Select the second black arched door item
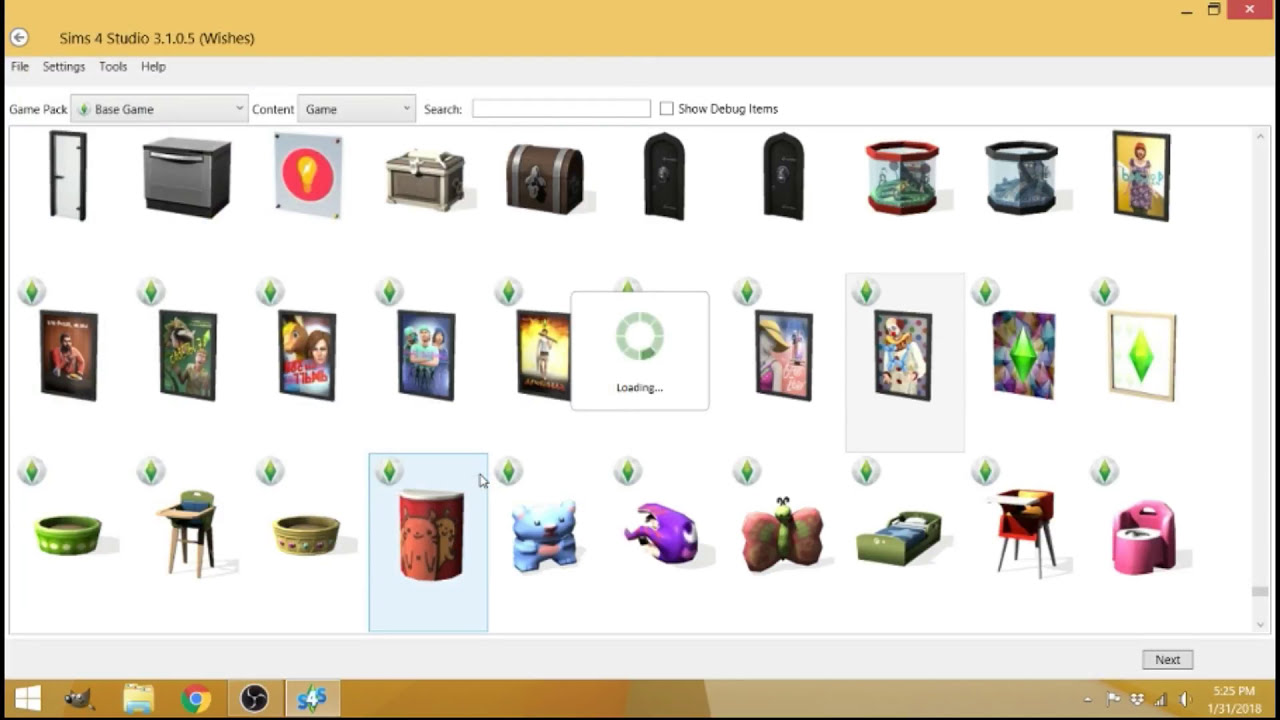 783,176
